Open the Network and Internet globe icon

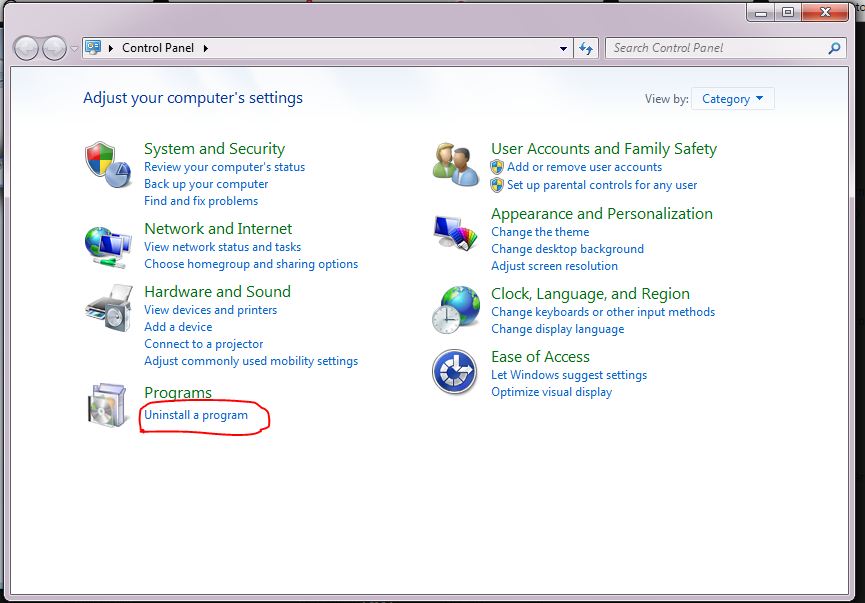click(108, 247)
